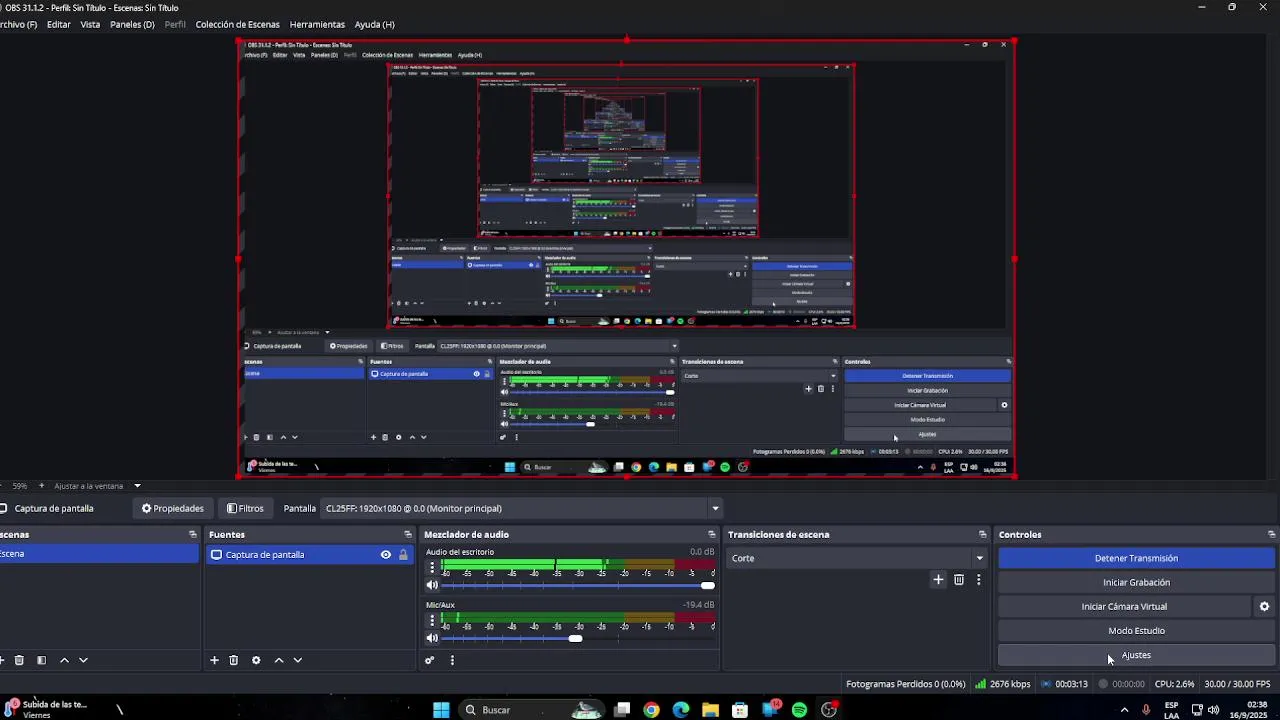The width and height of the screenshot is (1280, 720).
Task: Click Iniciar Cámara Virtual button
Action: pyautogui.click(x=1124, y=606)
